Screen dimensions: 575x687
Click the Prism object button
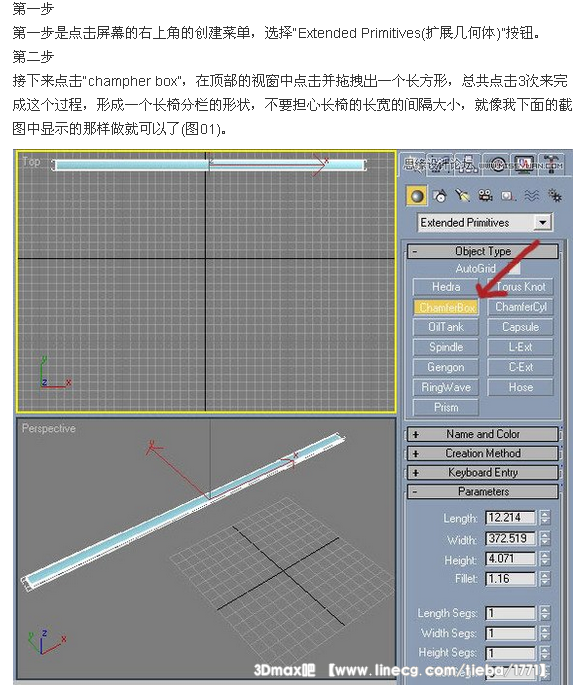[446, 408]
